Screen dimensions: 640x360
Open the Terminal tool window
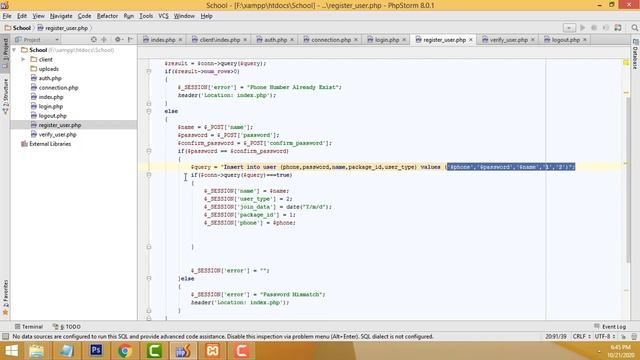(x=29, y=327)
